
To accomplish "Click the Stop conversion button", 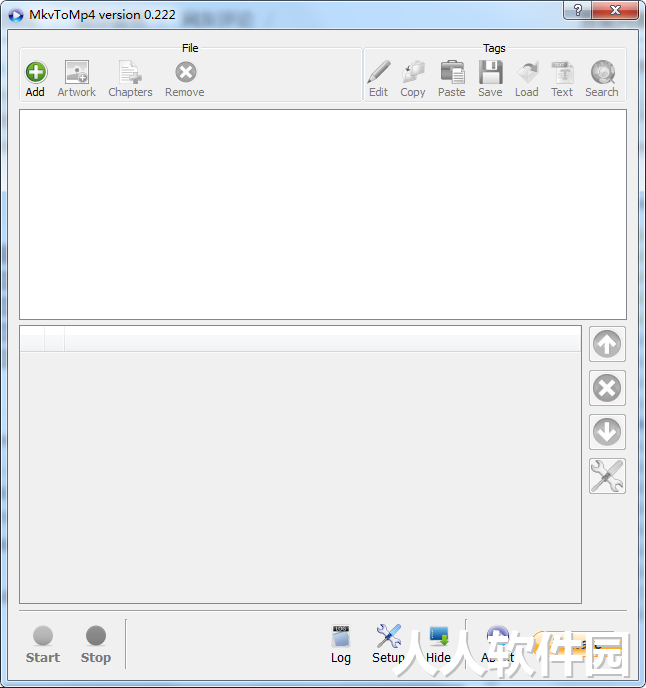I will (96, 645).
